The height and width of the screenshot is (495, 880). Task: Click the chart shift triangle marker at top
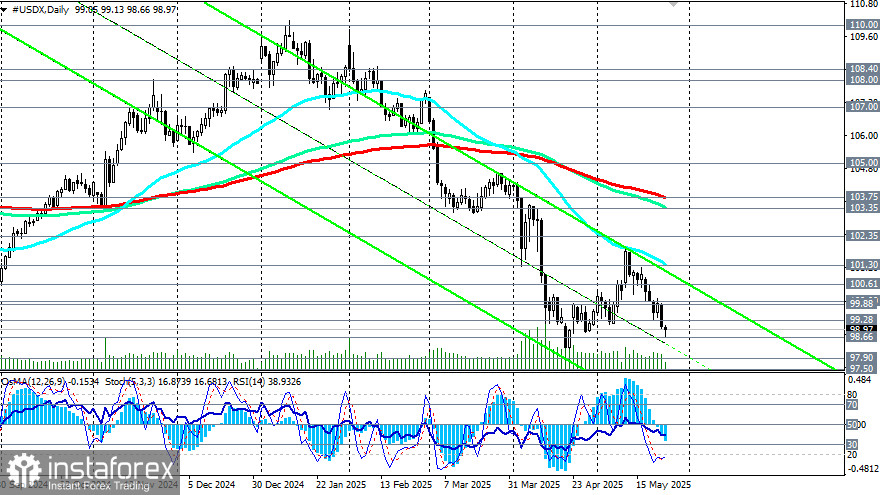tap(673, 3)
